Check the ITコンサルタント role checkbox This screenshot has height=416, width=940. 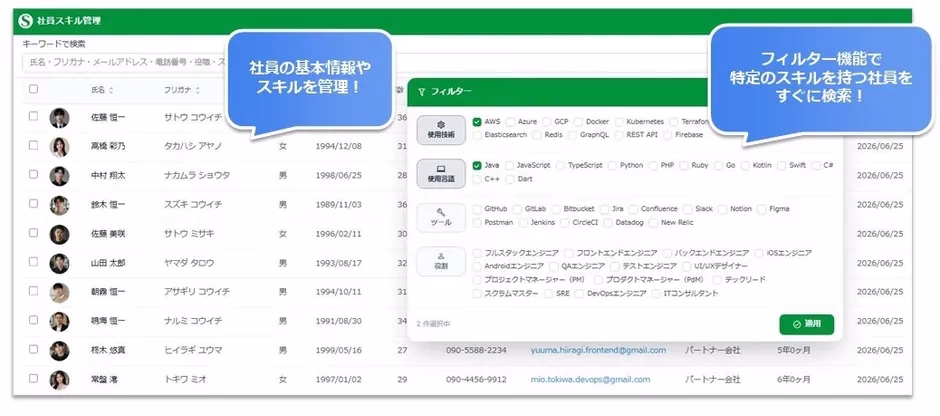click(656, 294)
